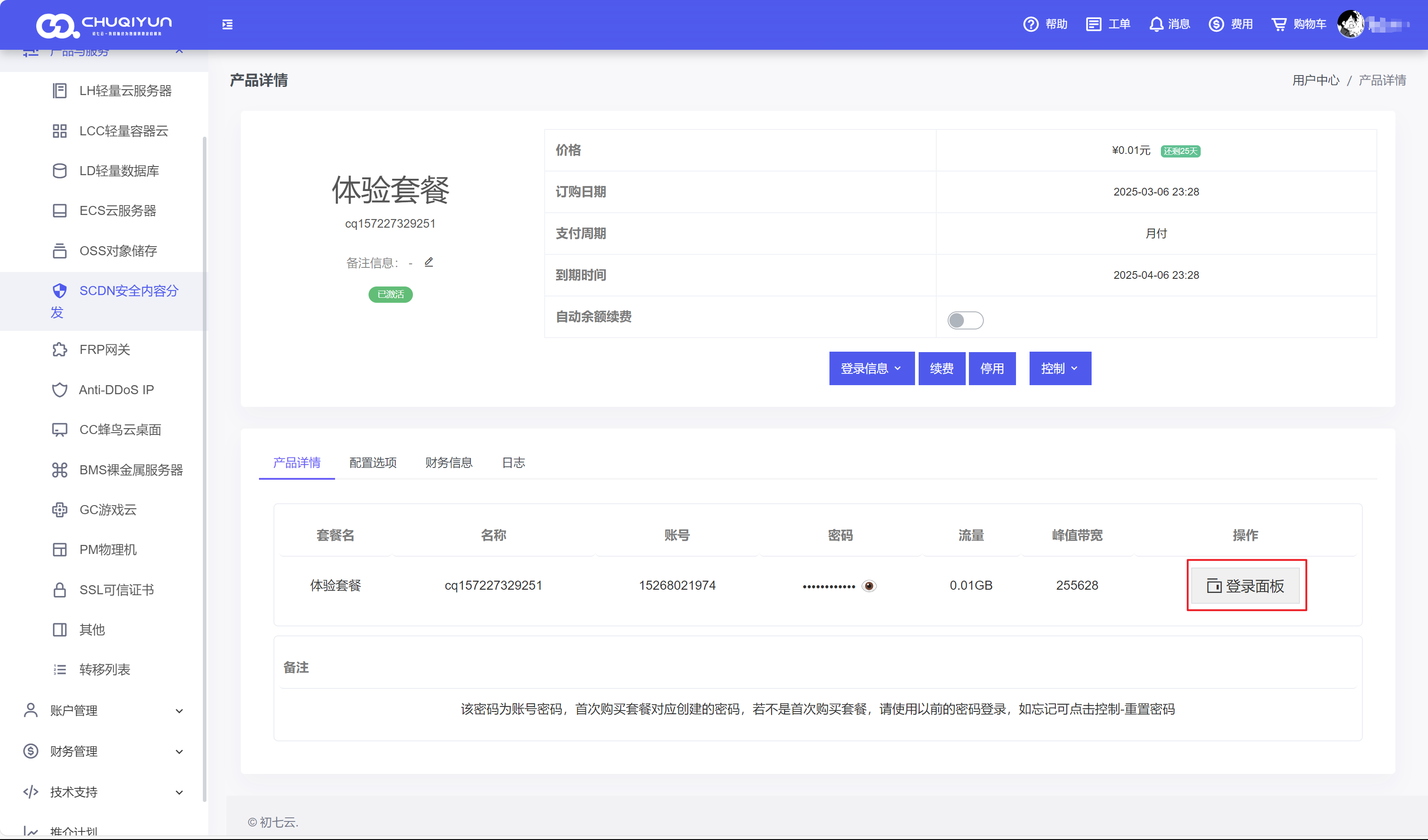Click the 续费 renew button
Screen dimensions: 1428x840
click(941, 368)
